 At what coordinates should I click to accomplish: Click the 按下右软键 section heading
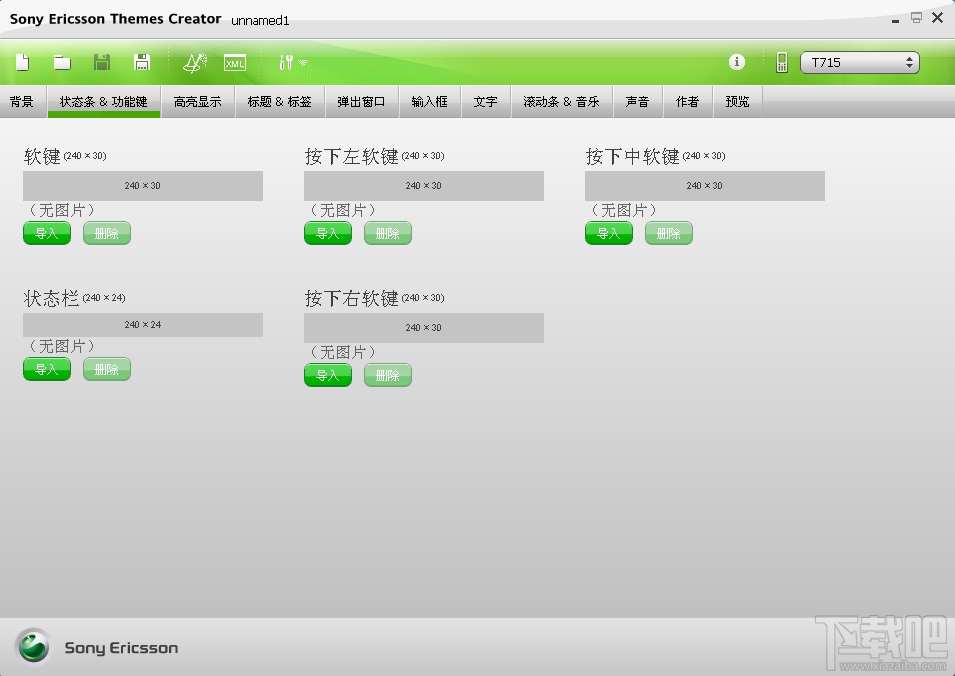coord(351,298)
